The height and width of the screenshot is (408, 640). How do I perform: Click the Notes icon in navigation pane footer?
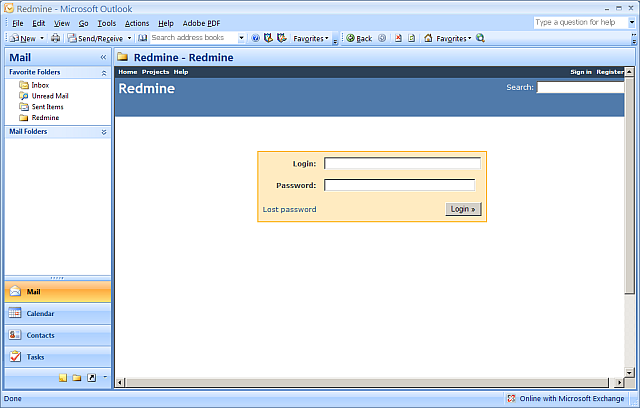tap(62, 378)
